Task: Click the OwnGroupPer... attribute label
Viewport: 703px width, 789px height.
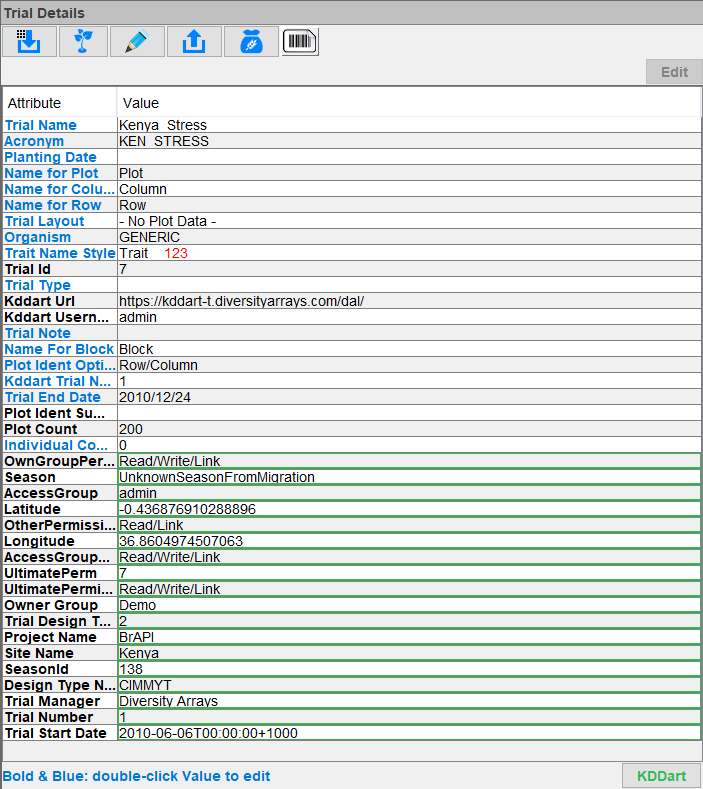Action: pos(60,461)
